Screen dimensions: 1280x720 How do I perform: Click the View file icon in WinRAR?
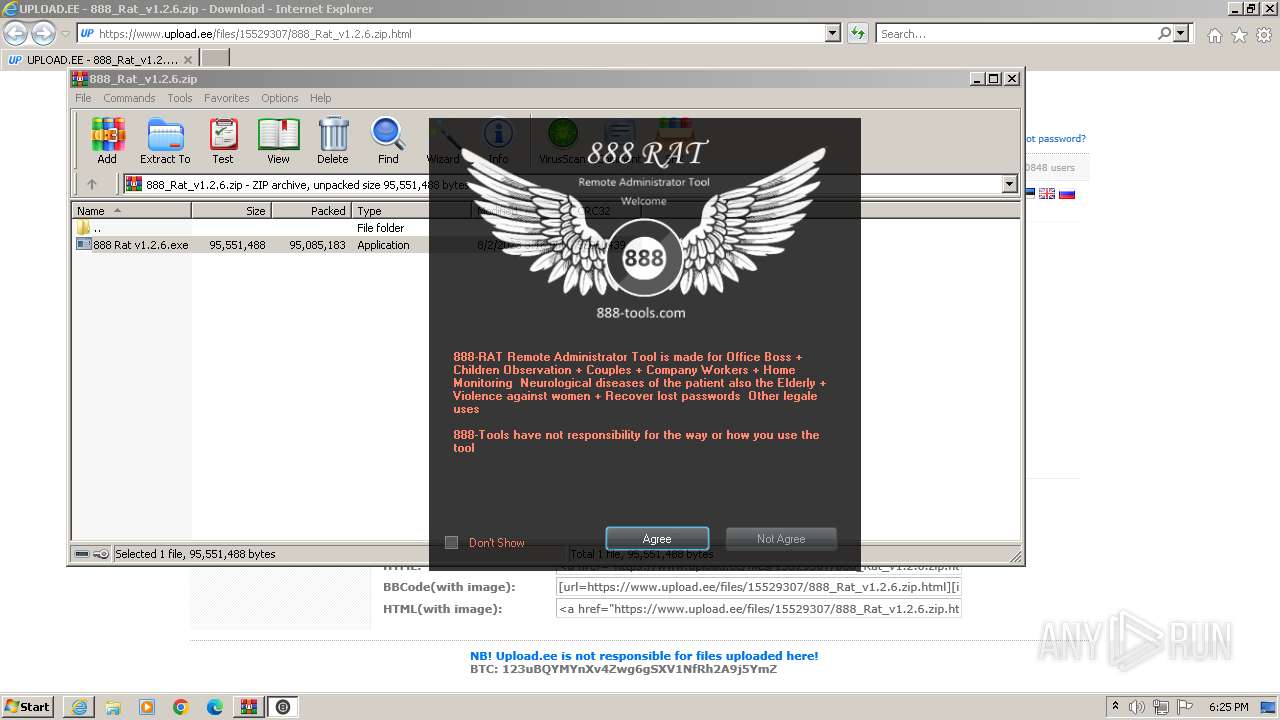click(x=278, y=141)
